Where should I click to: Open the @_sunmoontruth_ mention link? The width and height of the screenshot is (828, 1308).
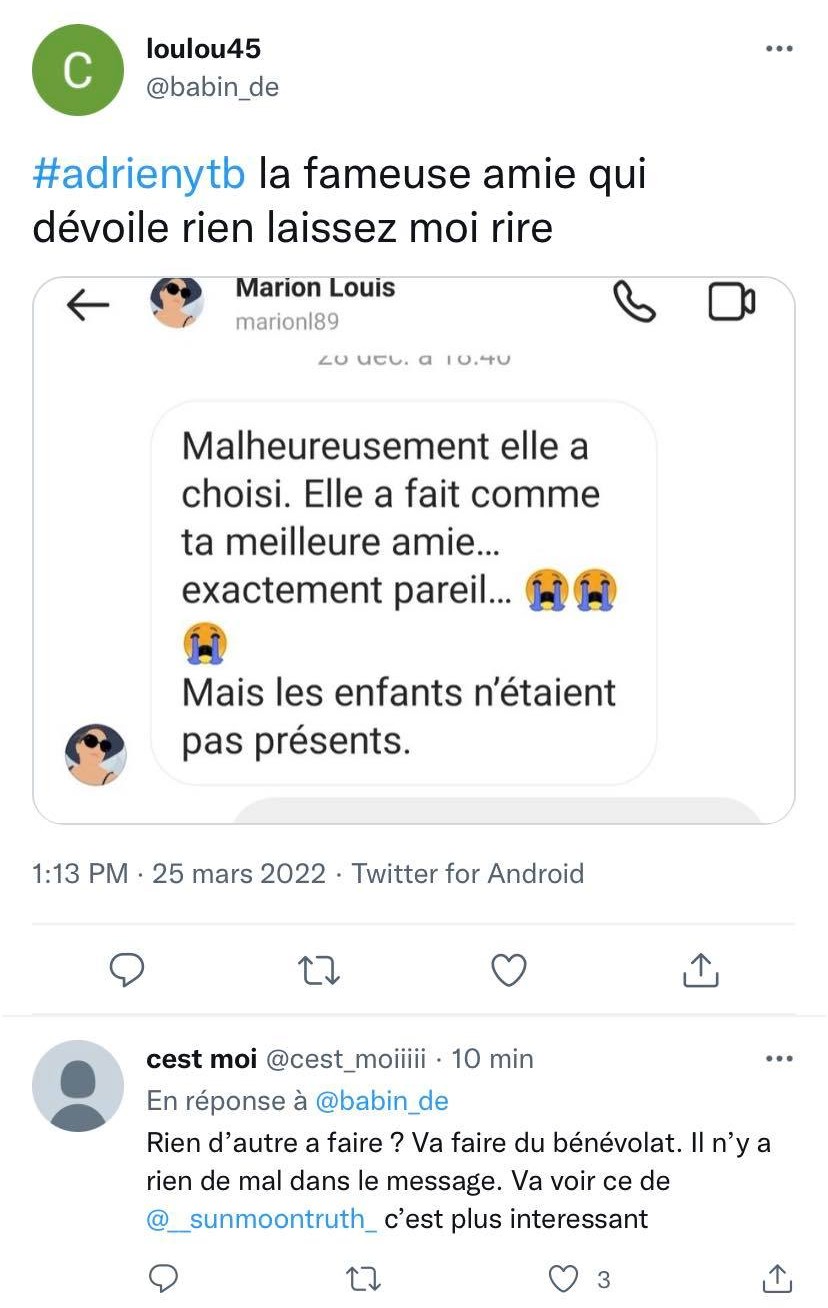261,1219
